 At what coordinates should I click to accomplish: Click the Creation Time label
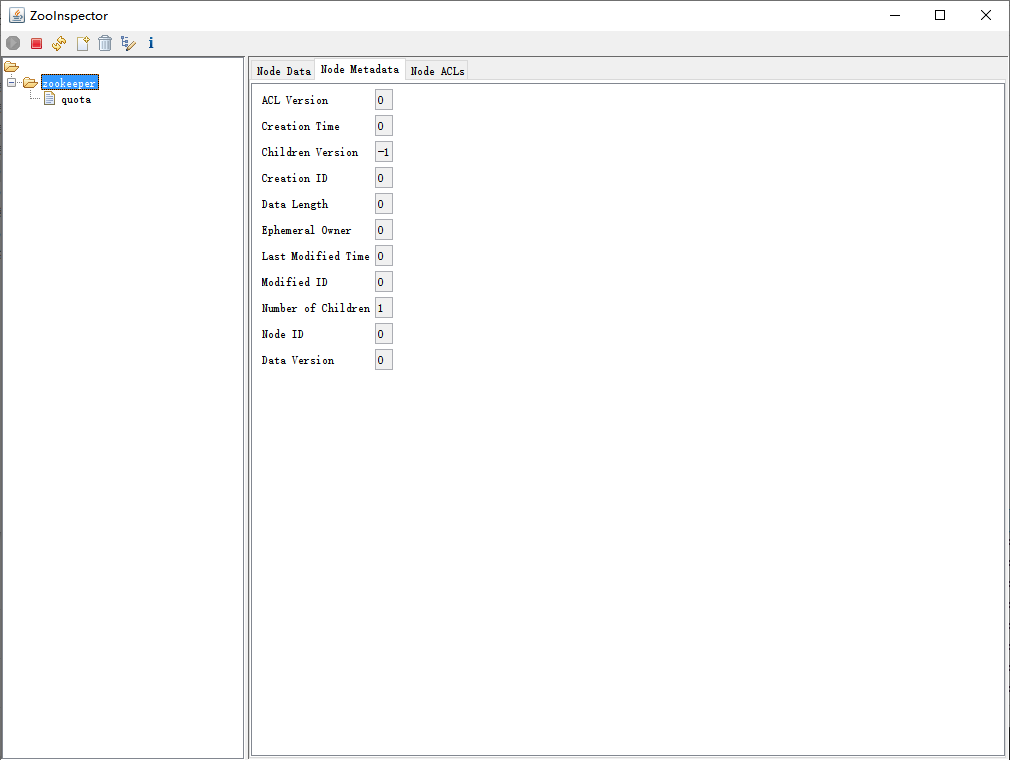(x=300, y=126)
